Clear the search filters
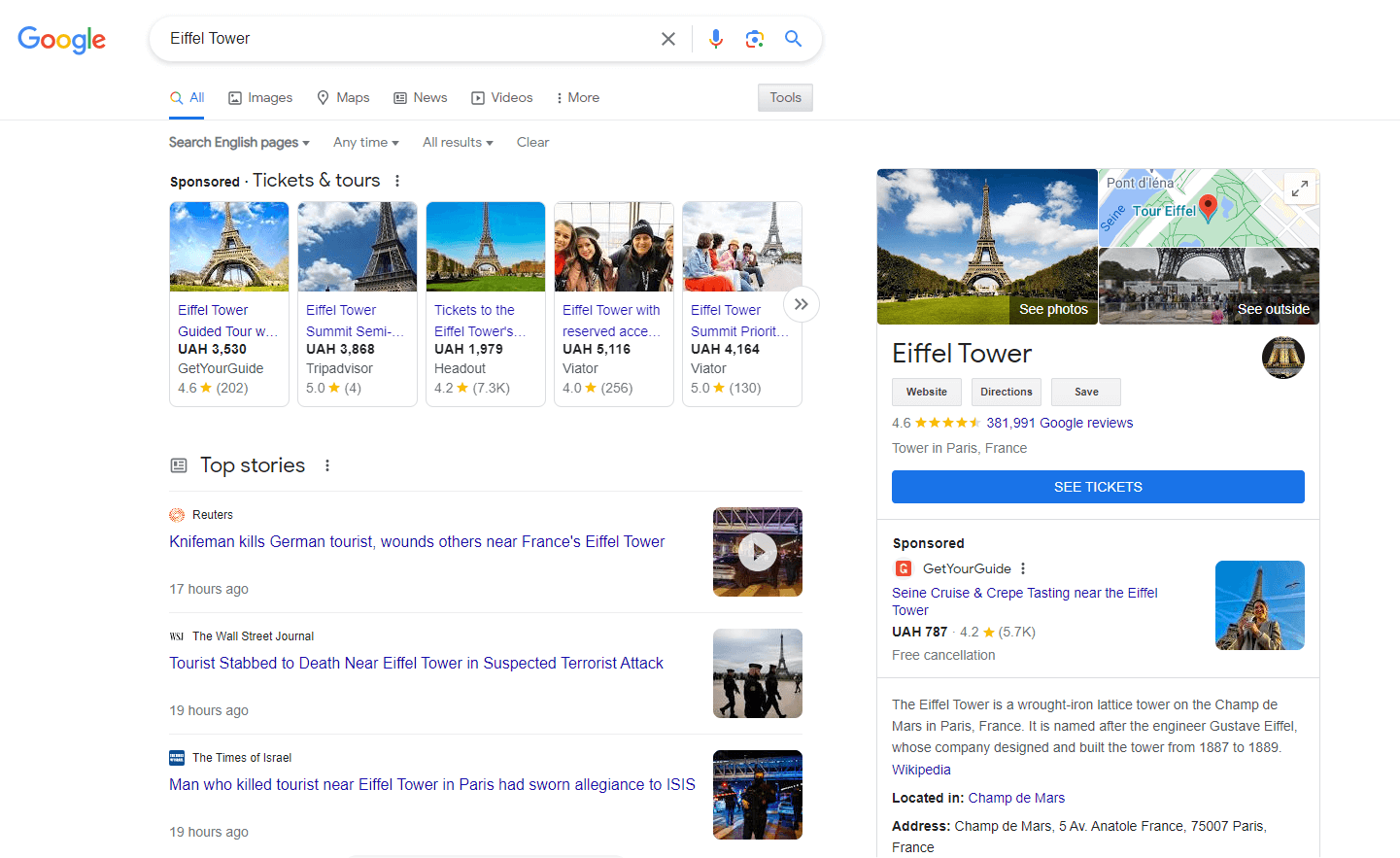Viewport: 1400px width, 858px height. [x=532, y=143]
